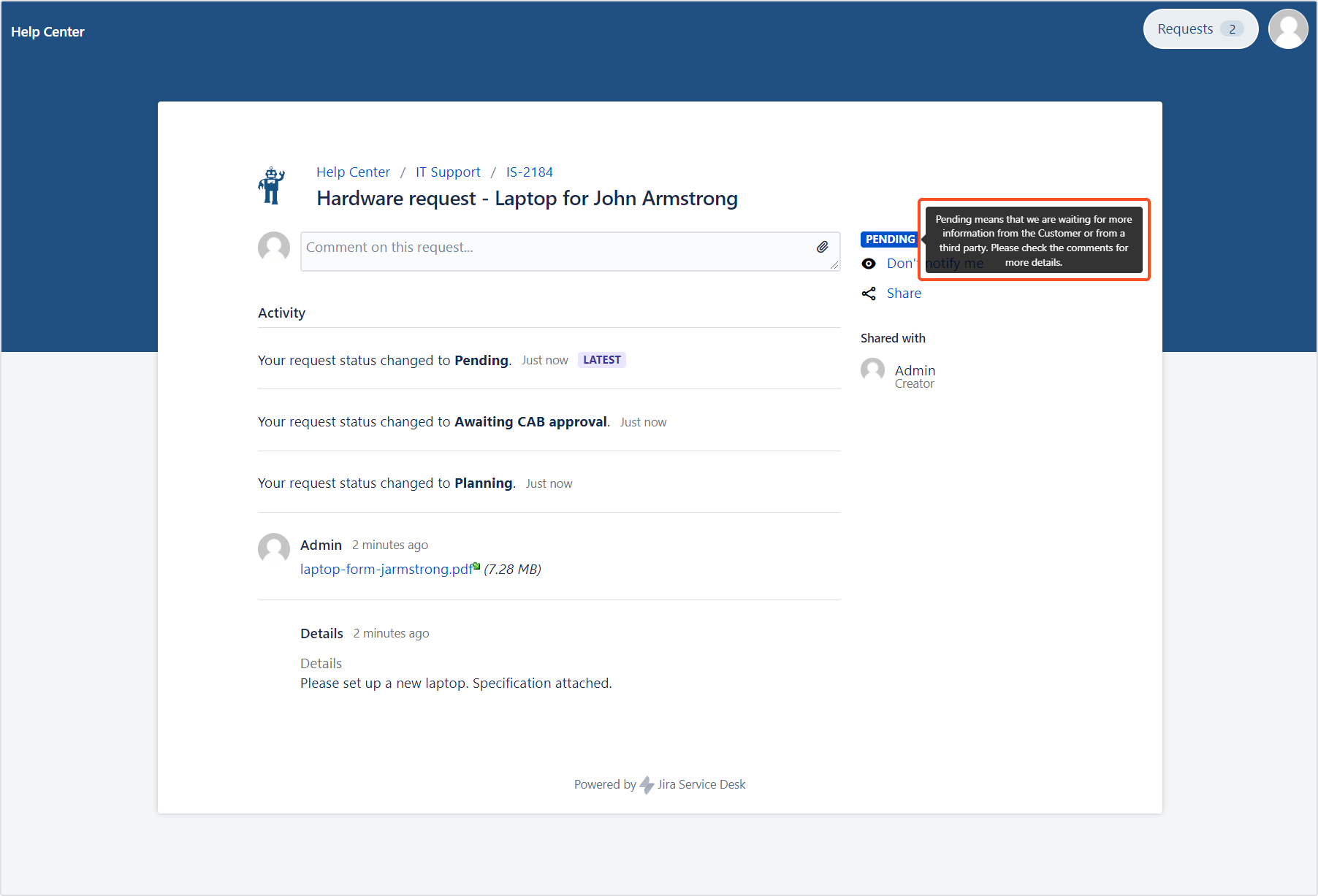This screenshot has height=896, width=1318.
Task: Share the request using the Share link
Action: [904, 293]
